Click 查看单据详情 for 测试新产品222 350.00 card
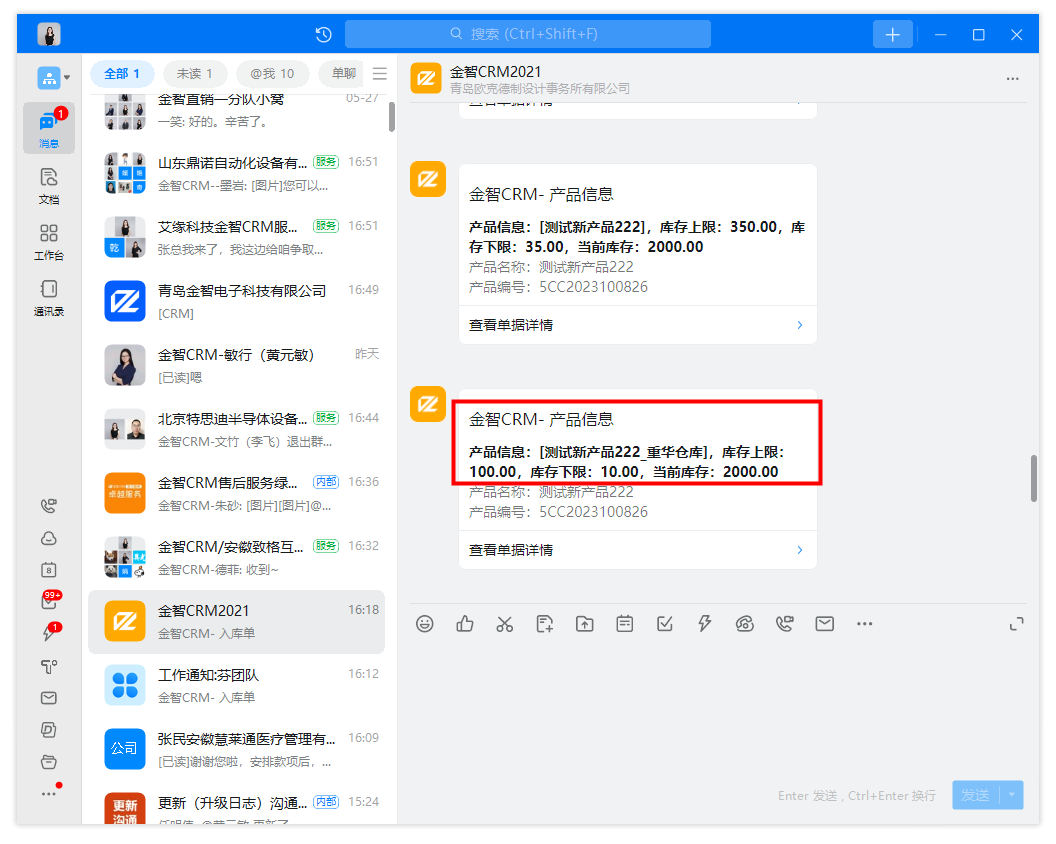Viewport: 1056px width, 844px height. pyautogui.click(x=638, y=325)
